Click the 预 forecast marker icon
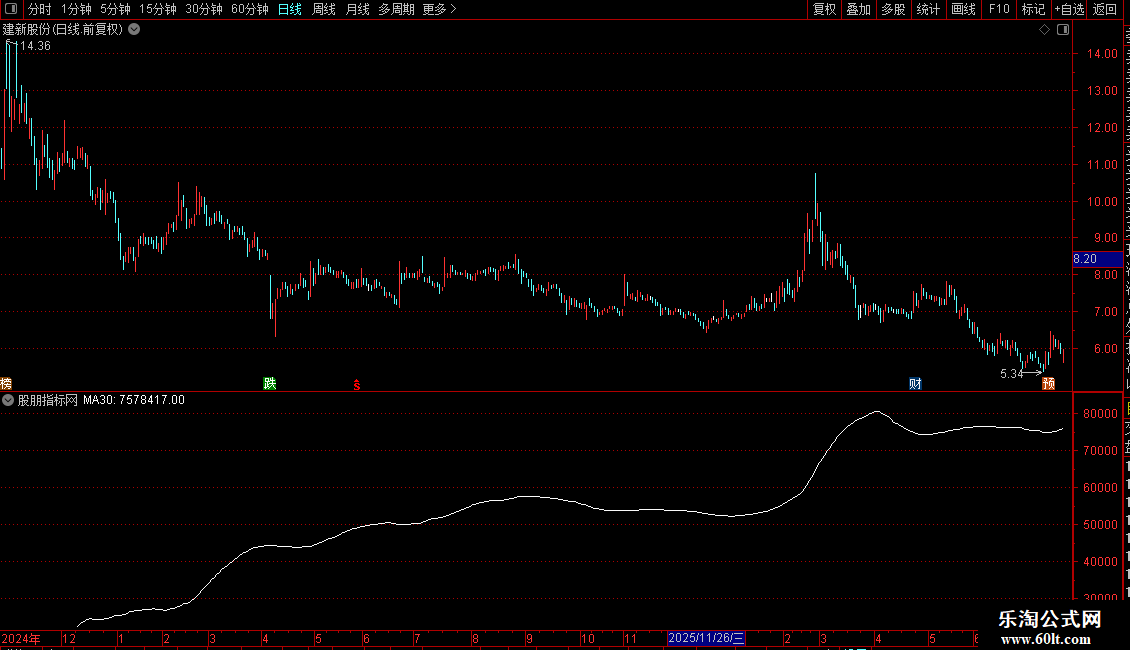The image size is (1130, 650). (x=1049, y=383)
